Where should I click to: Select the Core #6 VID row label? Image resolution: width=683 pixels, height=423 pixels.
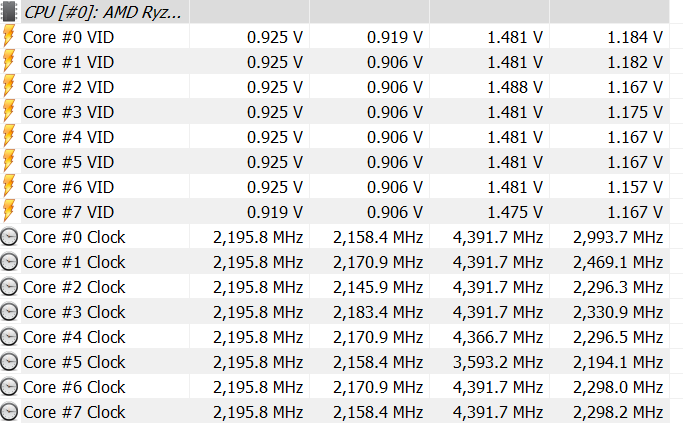click(x=68, y=186)
